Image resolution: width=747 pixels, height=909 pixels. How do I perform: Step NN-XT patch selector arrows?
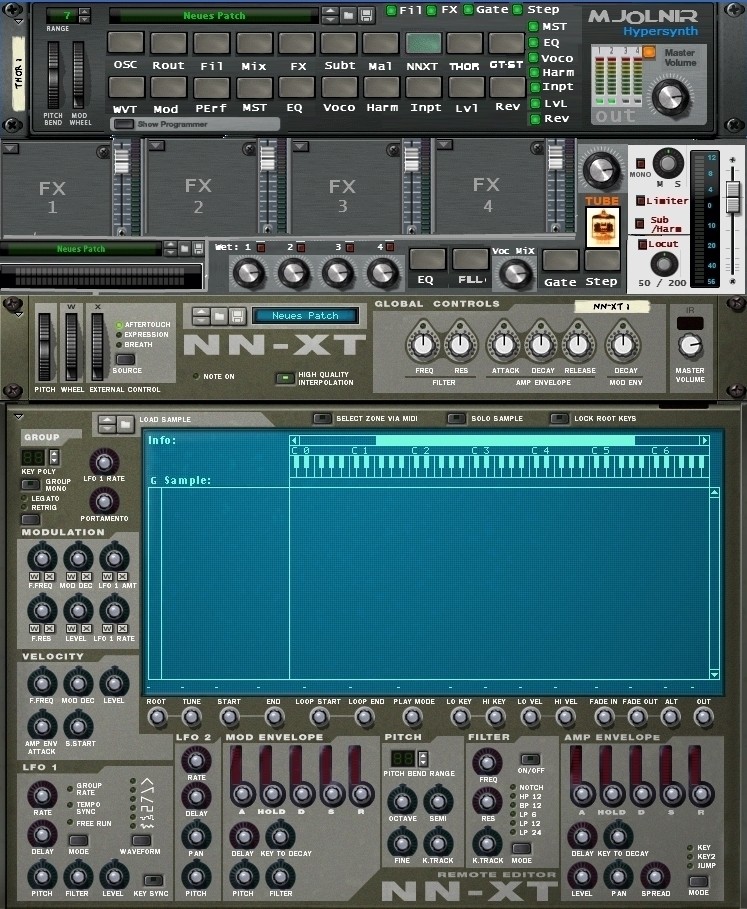[x=201, y=316]
